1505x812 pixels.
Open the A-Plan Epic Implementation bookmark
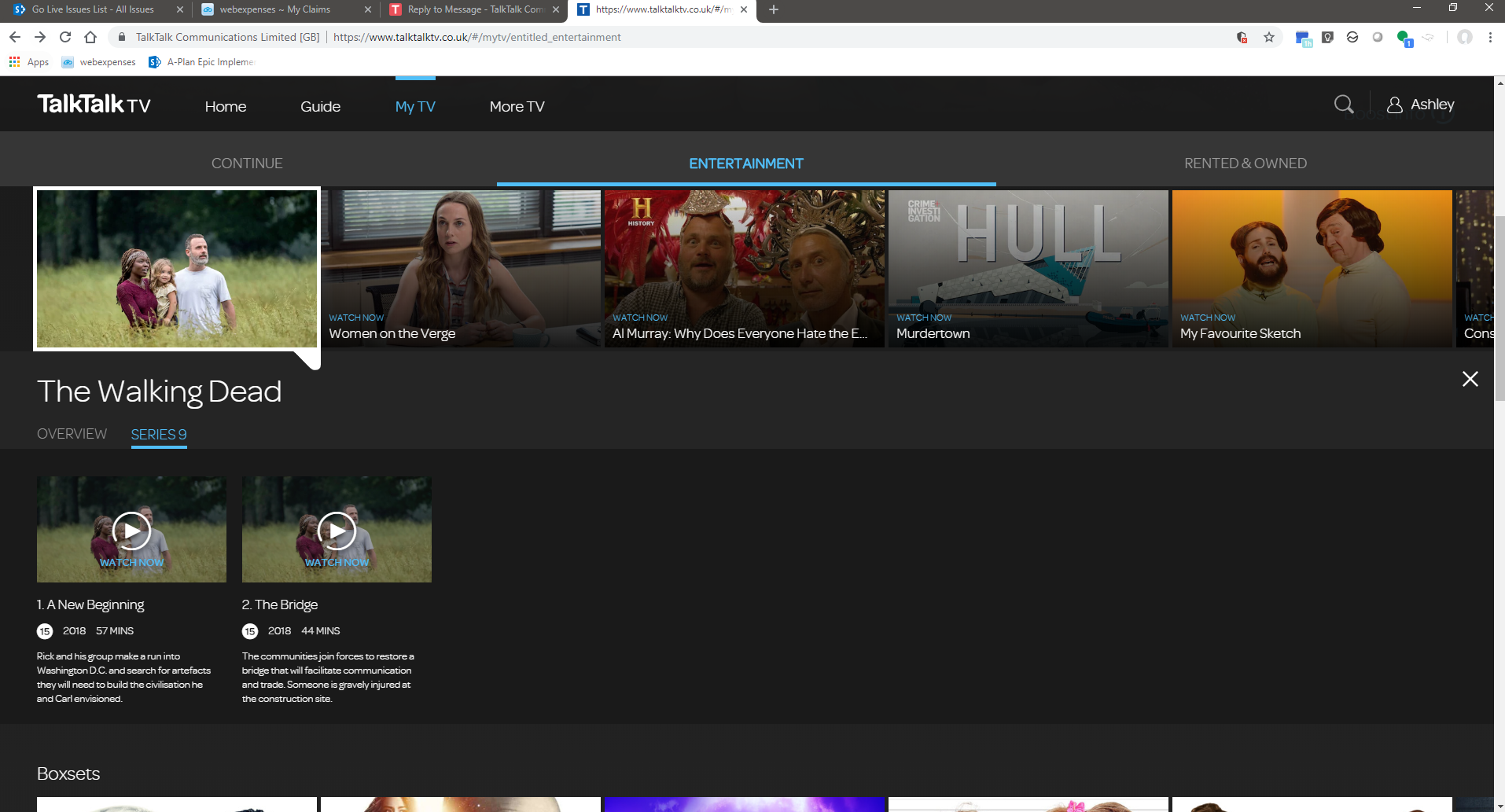click(x=202, y=61)
